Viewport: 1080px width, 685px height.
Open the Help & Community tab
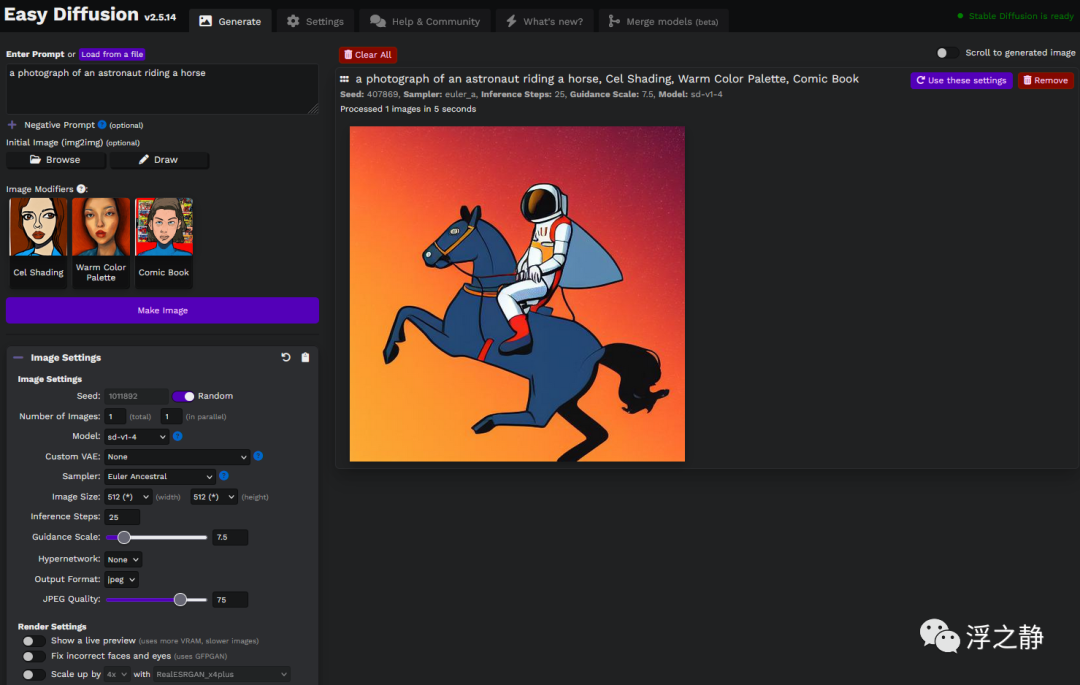tap(425, 21)
